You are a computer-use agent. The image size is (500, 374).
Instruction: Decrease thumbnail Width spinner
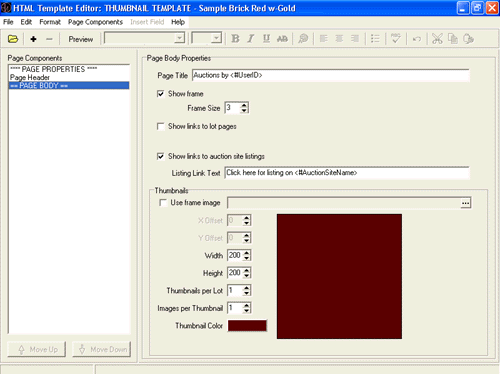tap(246, 258)
